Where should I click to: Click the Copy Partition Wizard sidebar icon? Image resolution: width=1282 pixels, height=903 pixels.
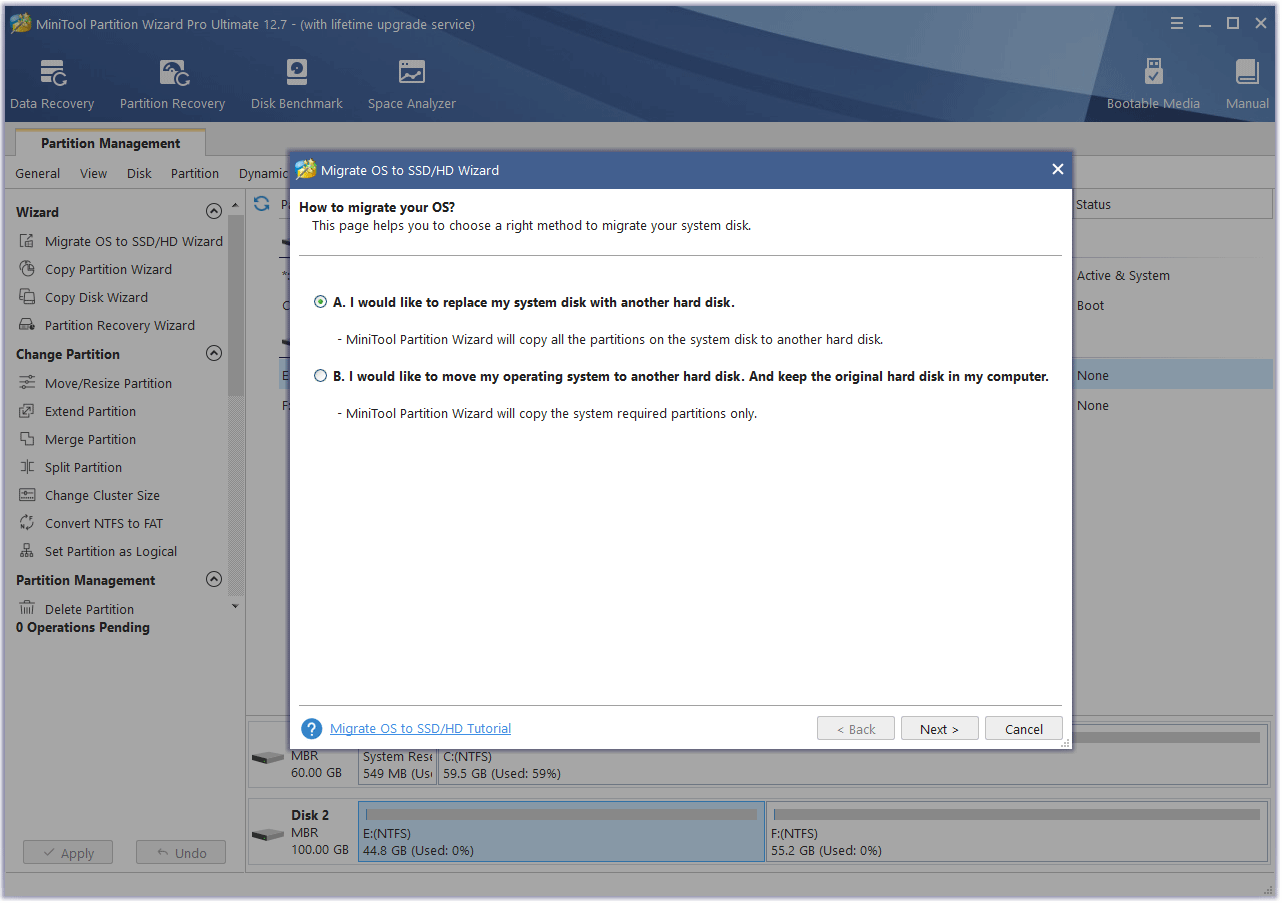[x=27, y=269]
